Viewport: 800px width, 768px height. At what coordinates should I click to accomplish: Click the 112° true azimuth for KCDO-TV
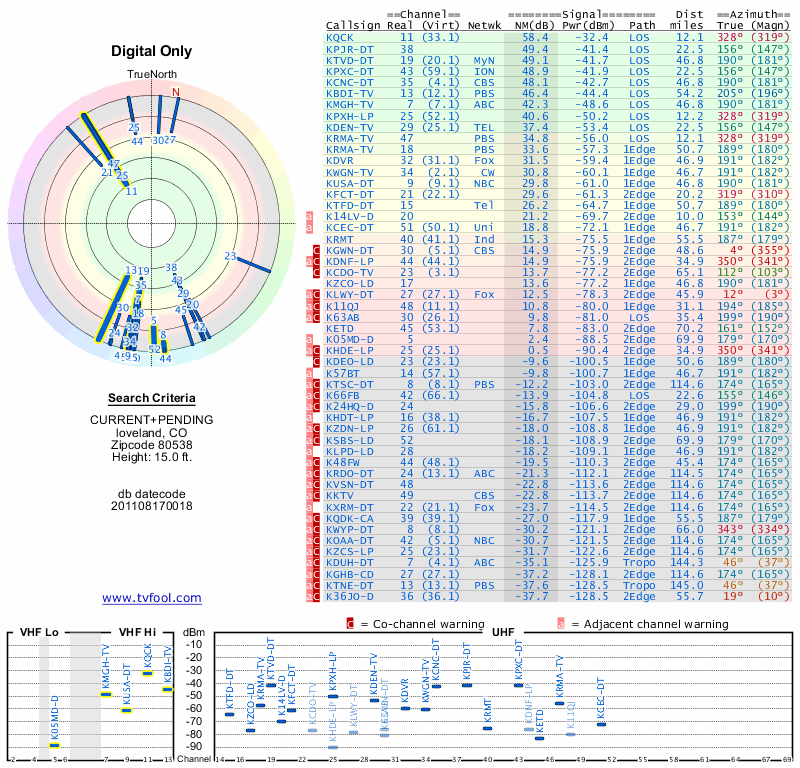point(731,272)
